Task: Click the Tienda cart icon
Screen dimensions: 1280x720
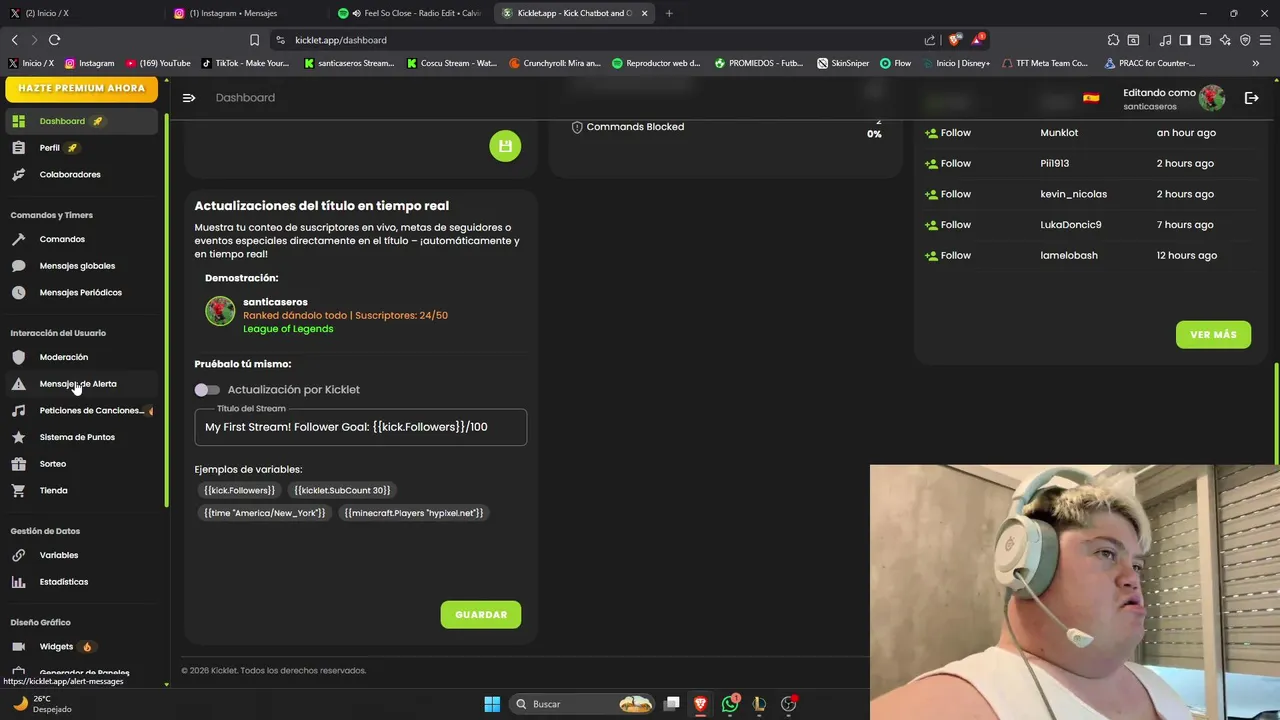Action: (18, 491)
